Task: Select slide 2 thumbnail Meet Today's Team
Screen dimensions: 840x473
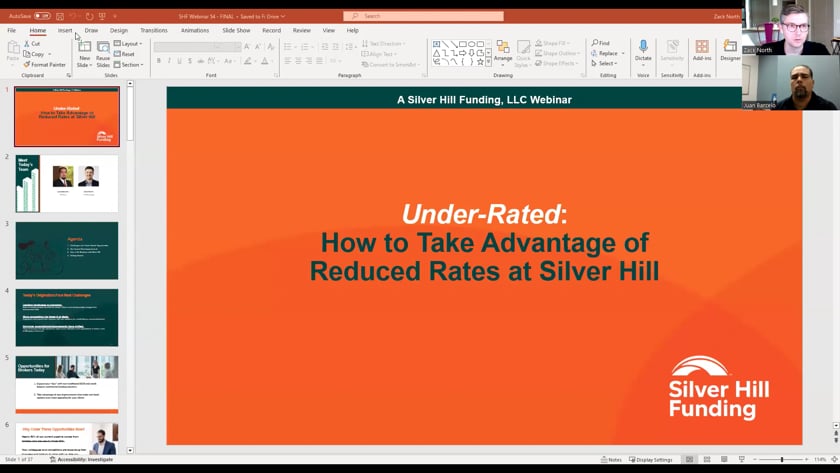Action: (67, 184)
